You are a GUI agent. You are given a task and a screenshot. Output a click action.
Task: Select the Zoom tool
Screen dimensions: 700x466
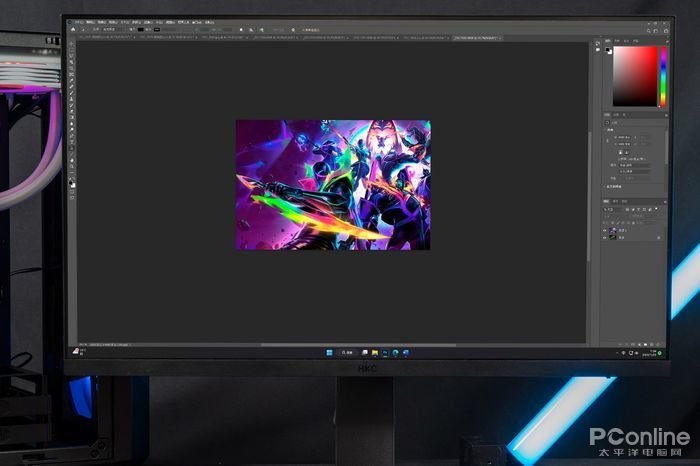72,167
